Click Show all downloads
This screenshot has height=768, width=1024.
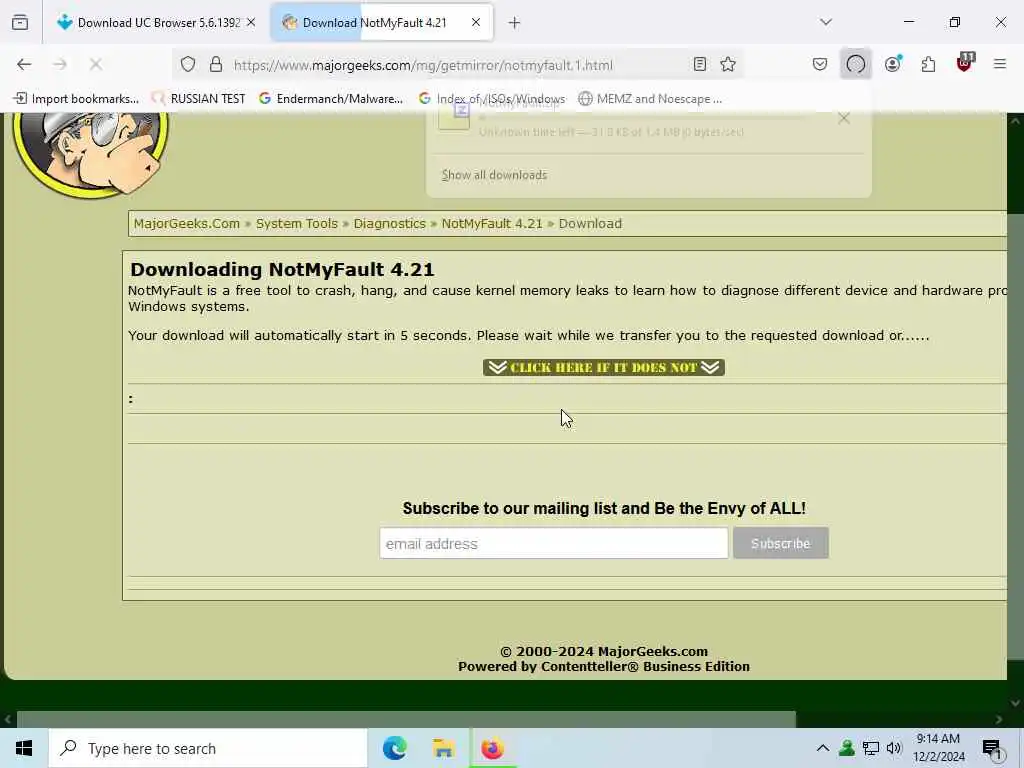(x=494, y=175)
